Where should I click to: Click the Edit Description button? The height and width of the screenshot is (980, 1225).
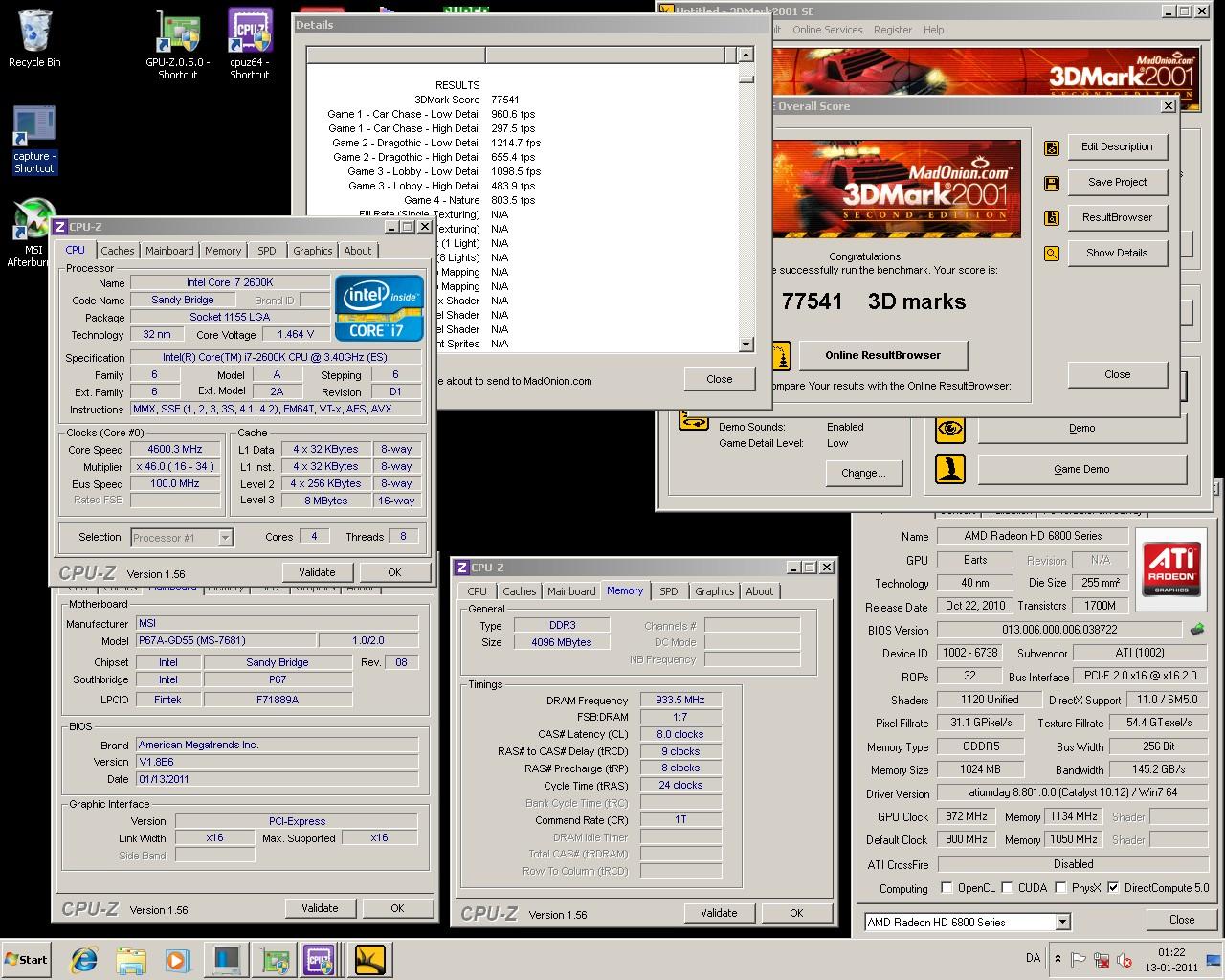point(1117,147)
